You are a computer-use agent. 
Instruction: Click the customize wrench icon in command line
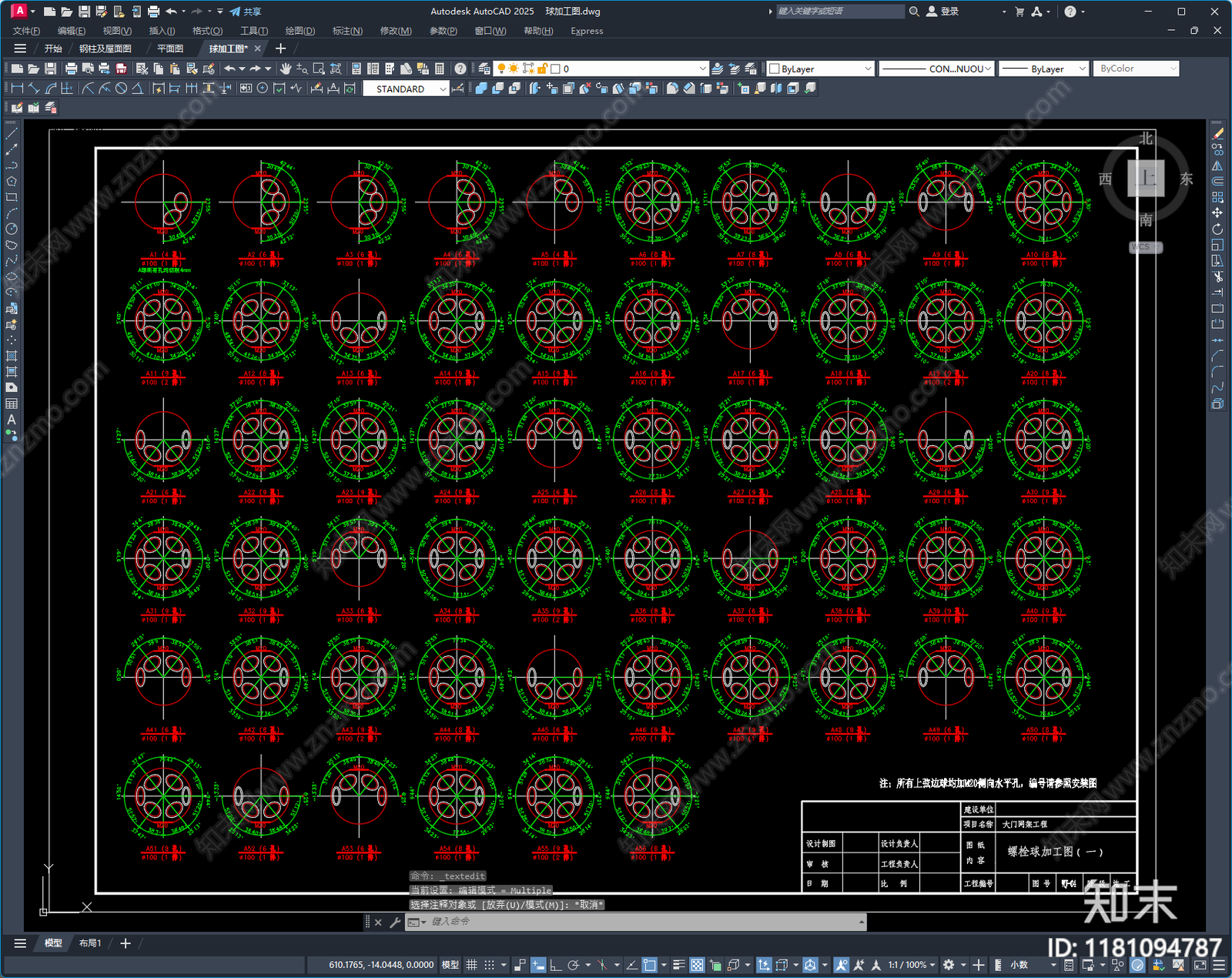coord(395,922)
